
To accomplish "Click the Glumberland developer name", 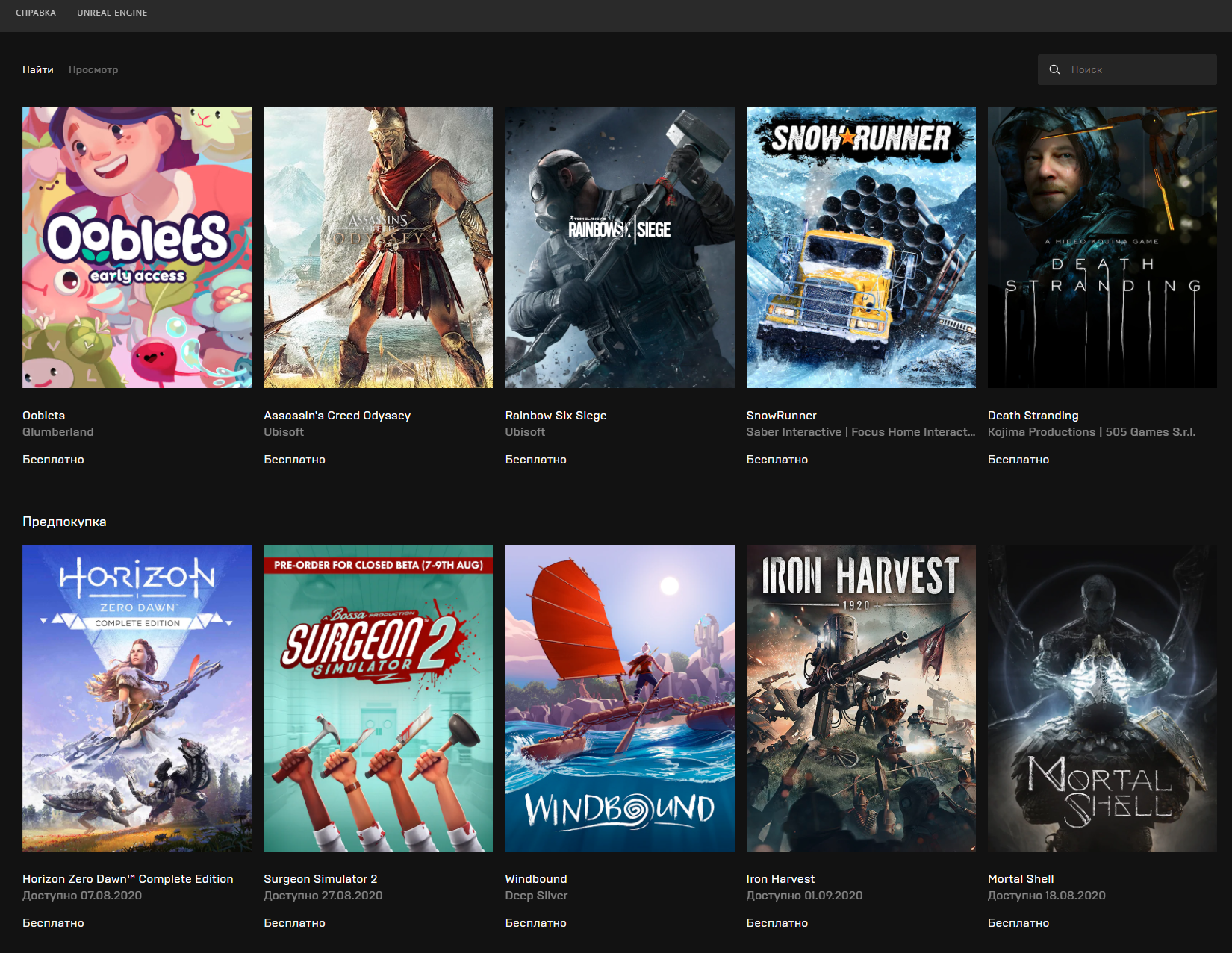I will (58, 432).
